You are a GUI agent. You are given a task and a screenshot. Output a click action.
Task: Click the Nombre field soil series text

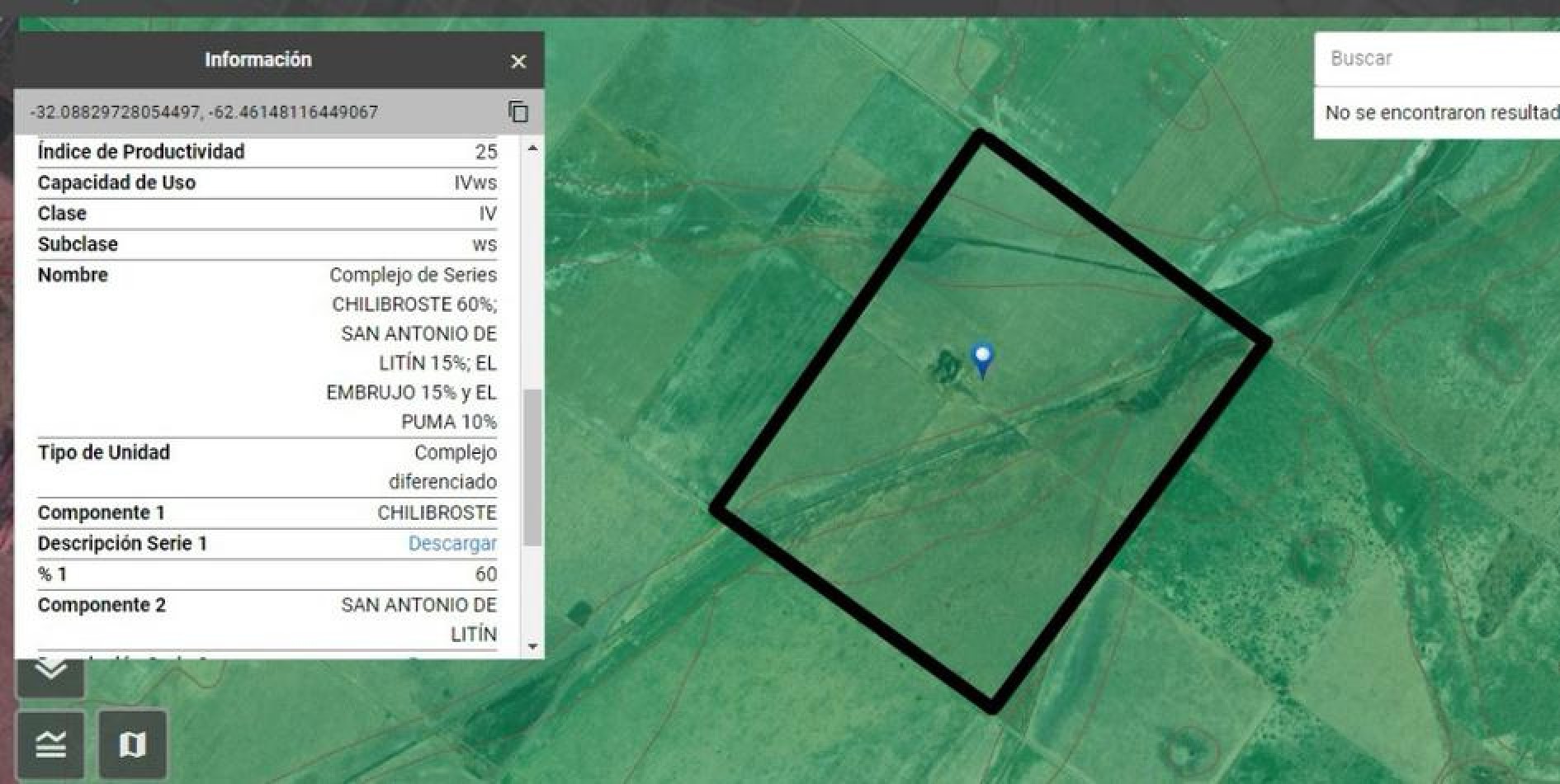coord(413,348)
